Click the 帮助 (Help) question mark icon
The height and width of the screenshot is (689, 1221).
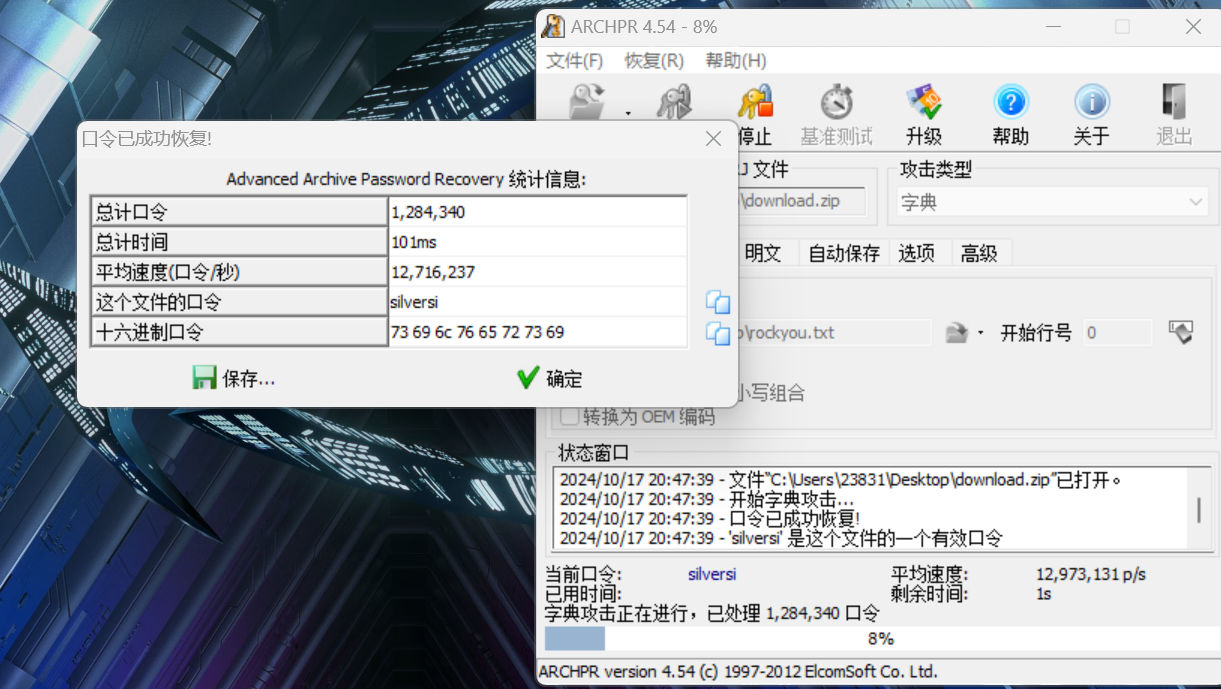tap(1011, 115)
